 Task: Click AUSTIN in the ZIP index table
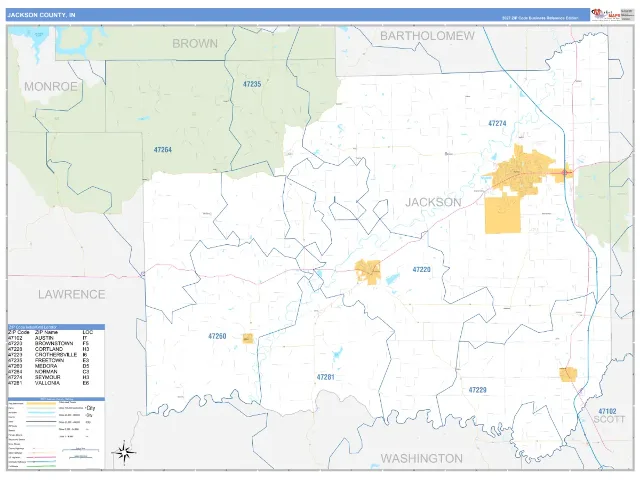coord(44,338)
